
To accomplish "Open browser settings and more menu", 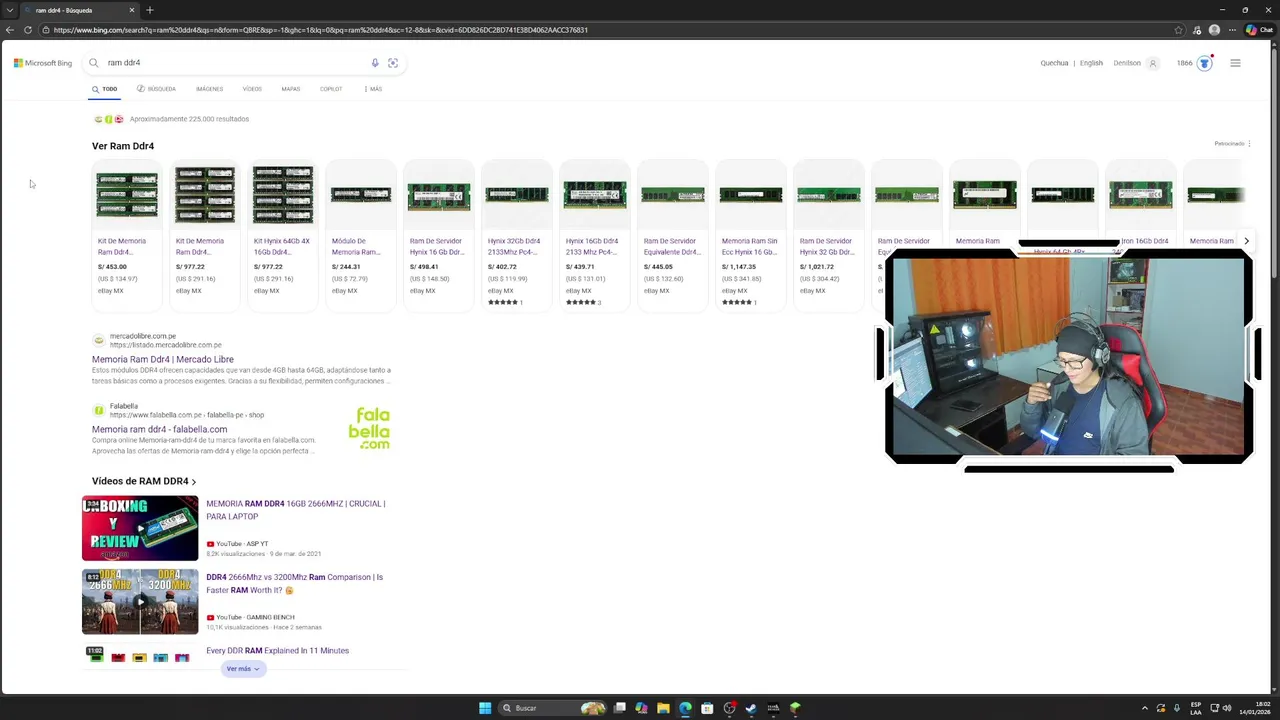I will [1232, 30].
